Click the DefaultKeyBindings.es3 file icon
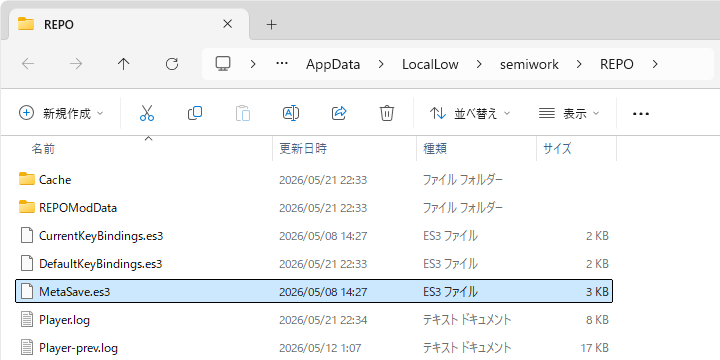720x360 pixels. coord(28,264)
